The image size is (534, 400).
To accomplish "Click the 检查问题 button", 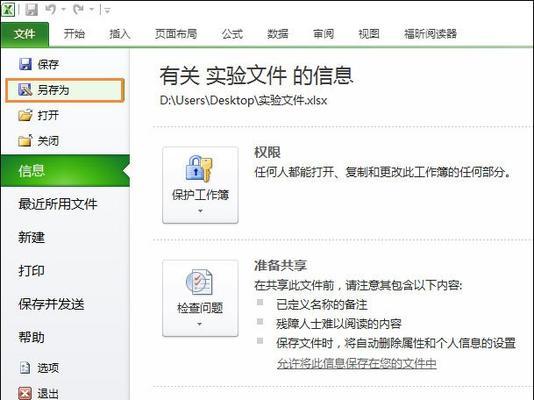I will [200, 298].
